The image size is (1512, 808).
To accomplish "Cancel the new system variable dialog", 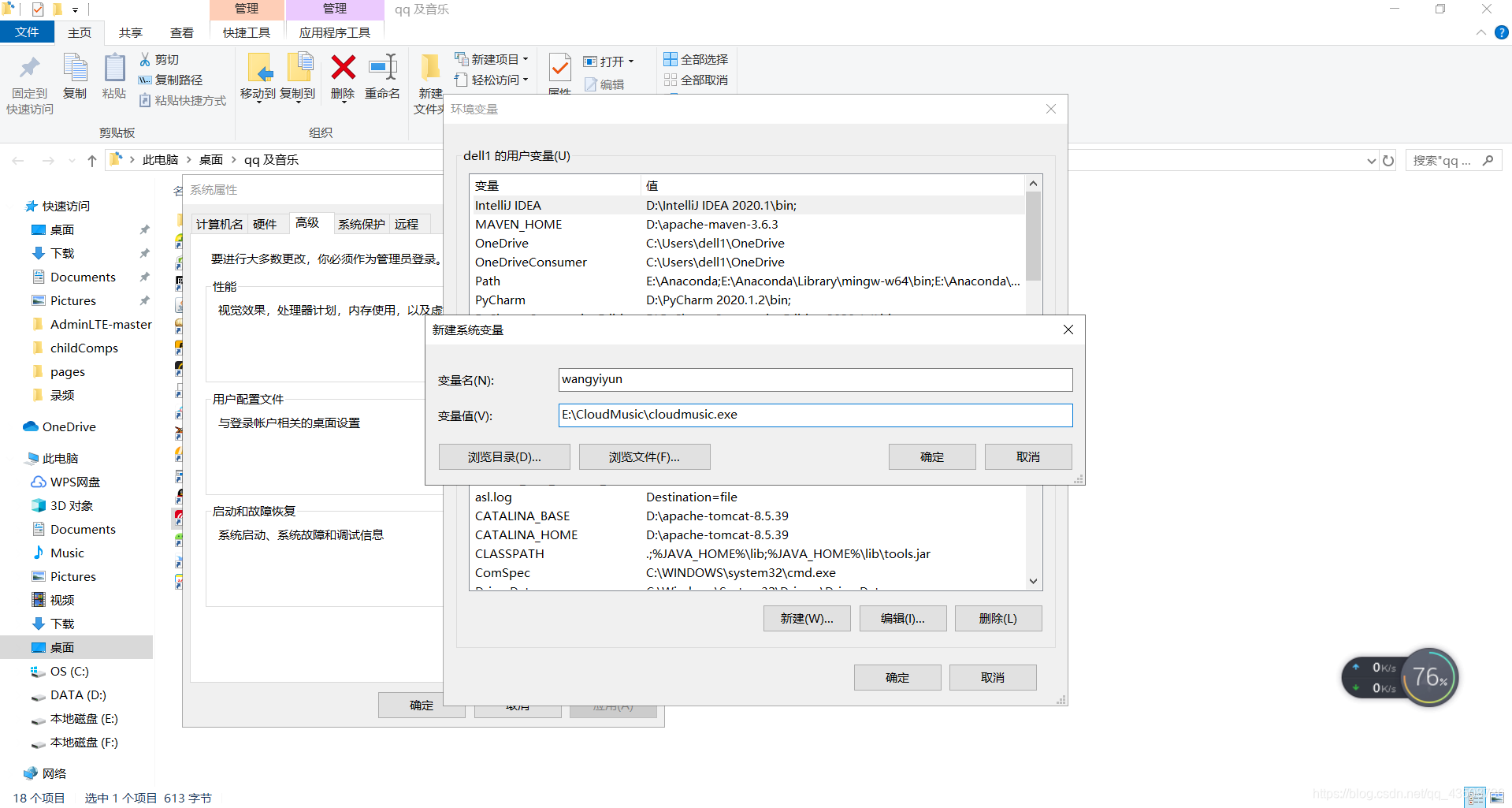I will pos(1028,457).
